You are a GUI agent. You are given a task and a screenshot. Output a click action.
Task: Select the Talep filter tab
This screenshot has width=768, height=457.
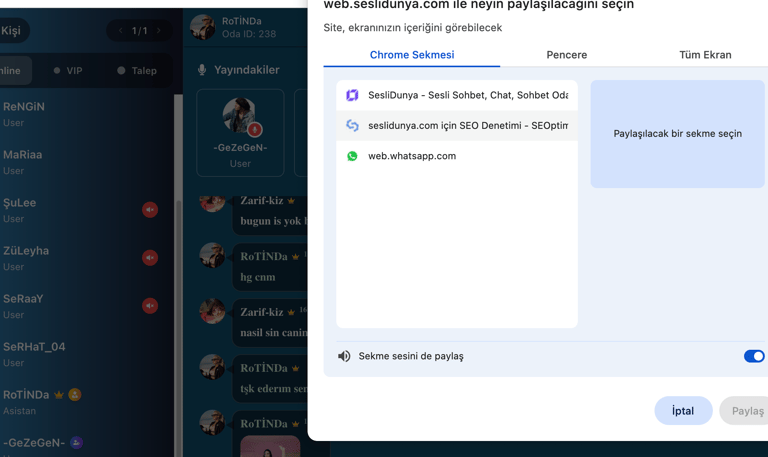point(137,71)
